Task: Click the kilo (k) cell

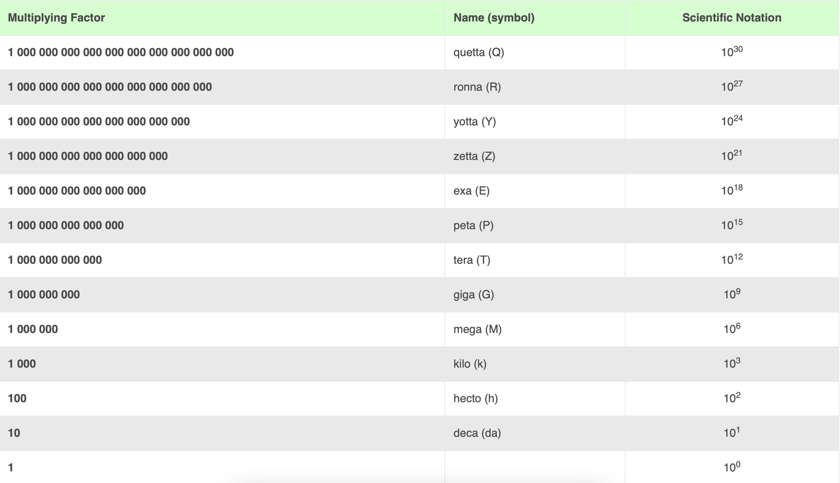Action: 470,364
